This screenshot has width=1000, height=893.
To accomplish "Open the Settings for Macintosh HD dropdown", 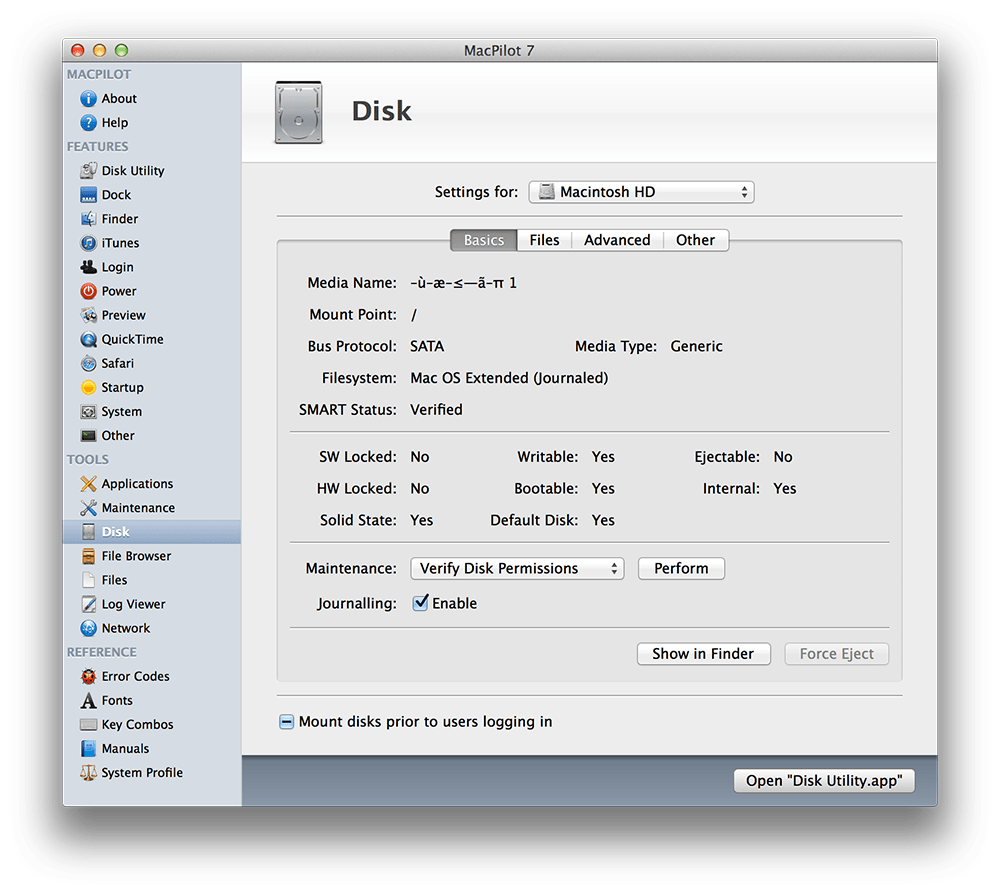I will tap(641, 192).
